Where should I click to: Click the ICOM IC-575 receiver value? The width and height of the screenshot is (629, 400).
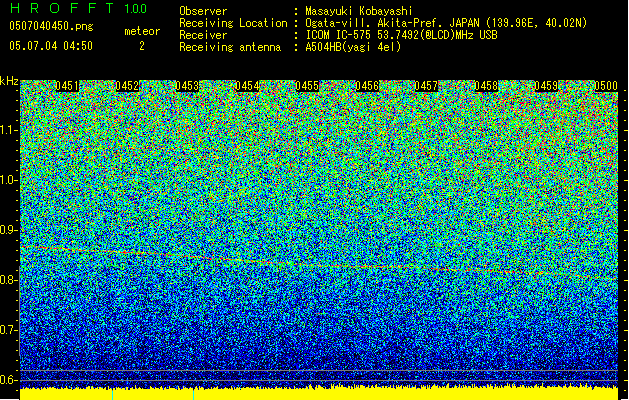401,35
